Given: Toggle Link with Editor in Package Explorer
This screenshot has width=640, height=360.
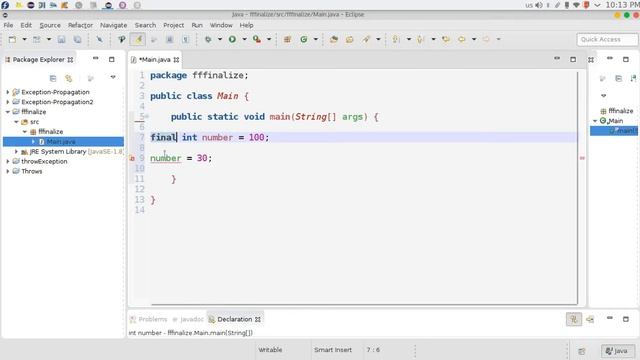Looking at the screenshot, I should coord(69,78).
